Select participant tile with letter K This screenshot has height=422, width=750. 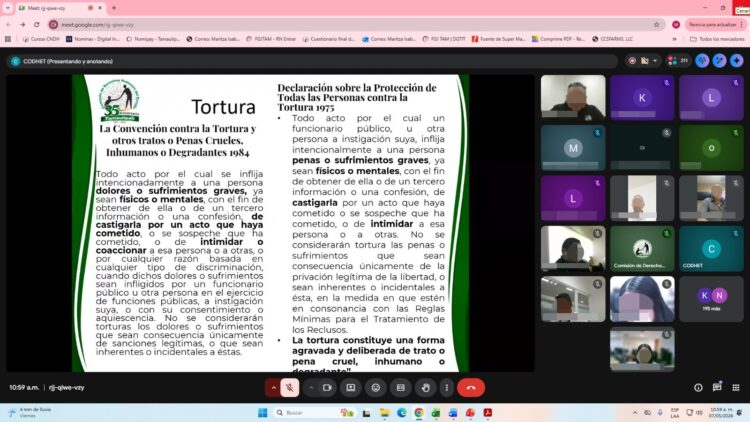point(642,98)
